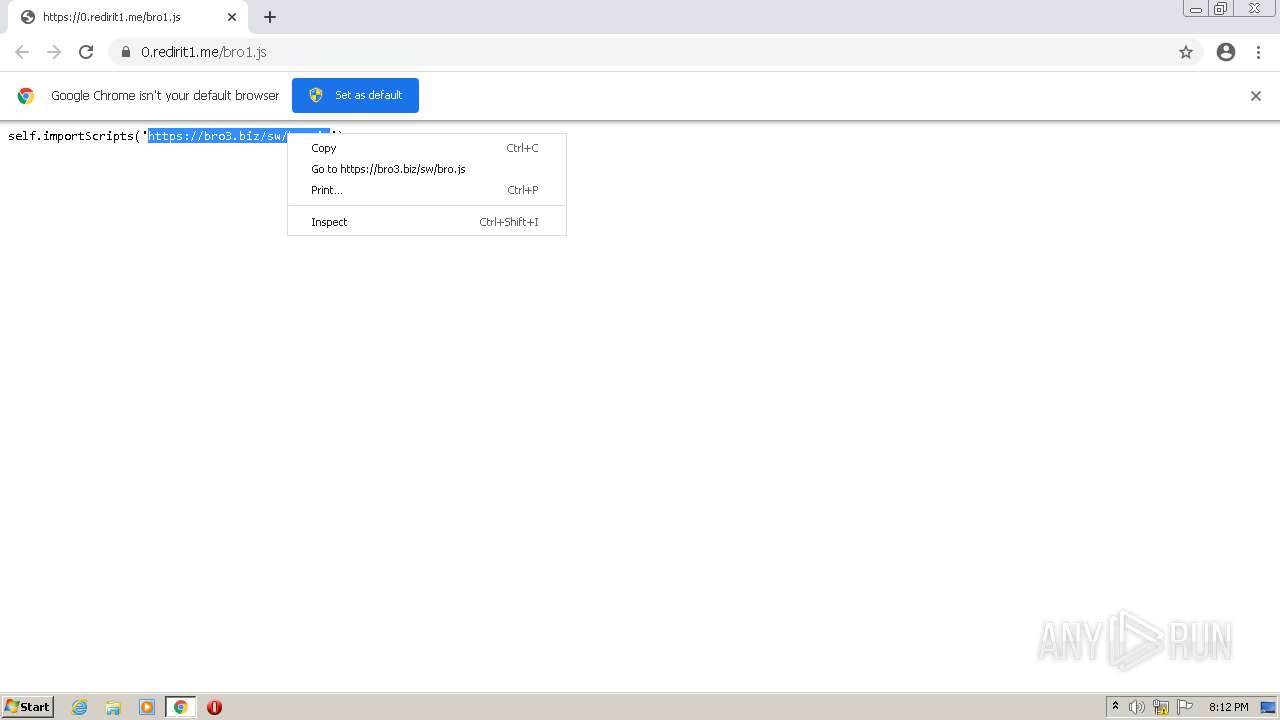This screenshot has width=1280, height=720.
Task: Choose Inspect from the context menu
Action: click(x=427, y=222)
